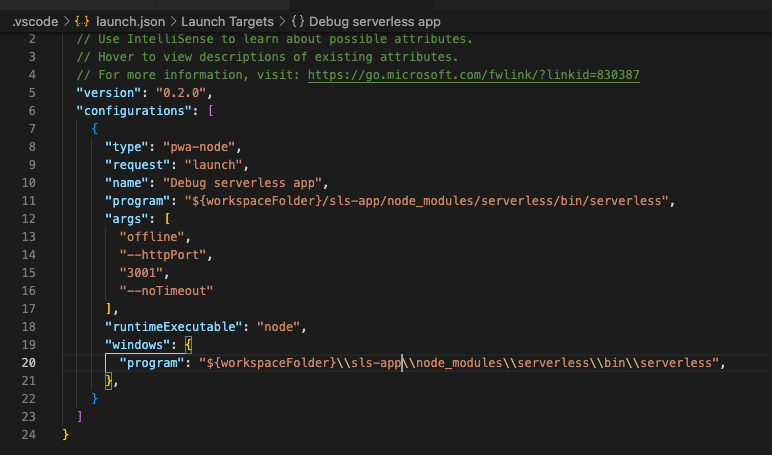Click the "program" key on line 20

pos(152,363)
